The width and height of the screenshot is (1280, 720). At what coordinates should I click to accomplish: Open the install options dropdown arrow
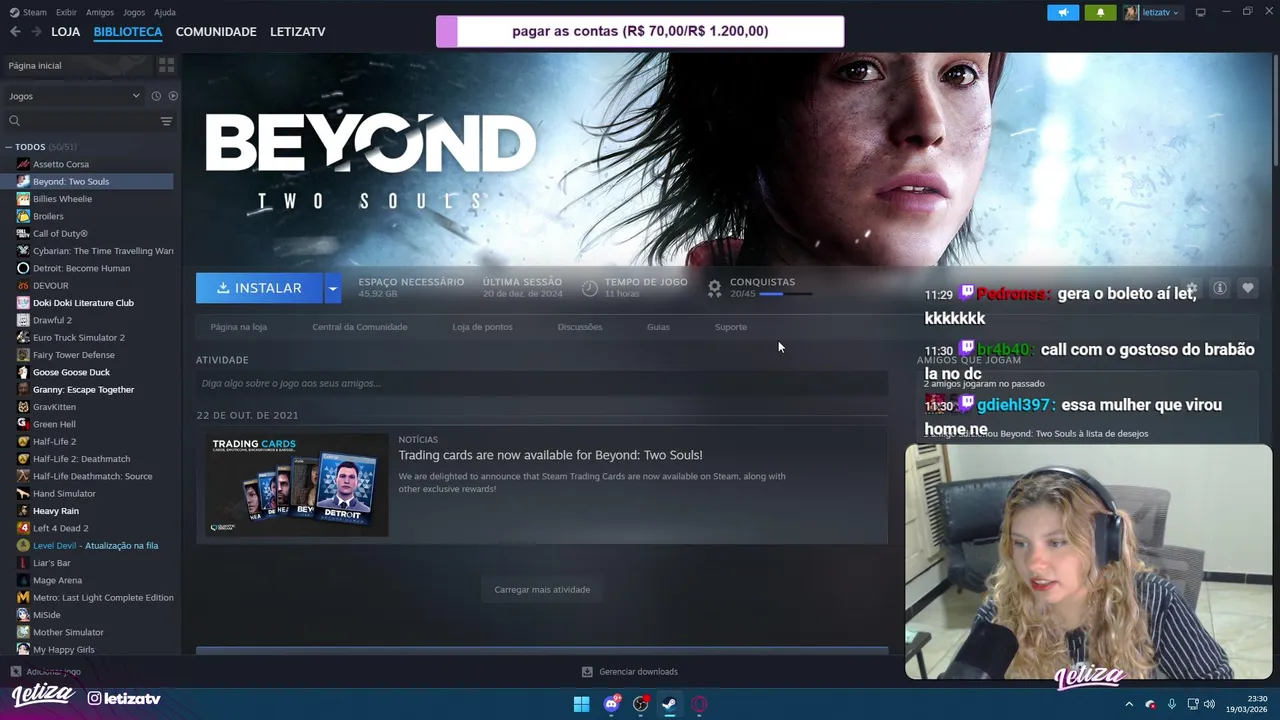tap(333, 288)
